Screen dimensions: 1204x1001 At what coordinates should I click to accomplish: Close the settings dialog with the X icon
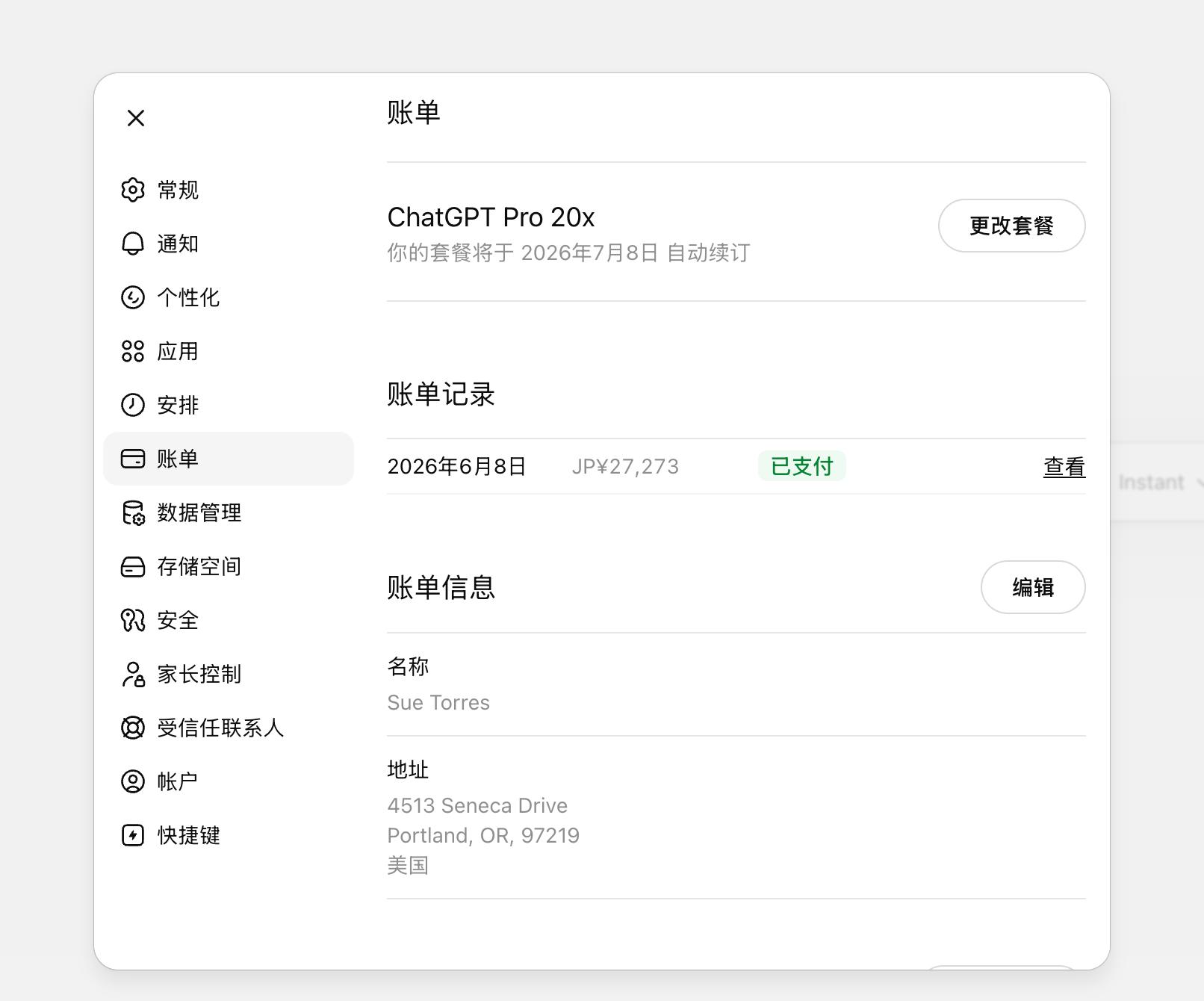tap(136, 118)
